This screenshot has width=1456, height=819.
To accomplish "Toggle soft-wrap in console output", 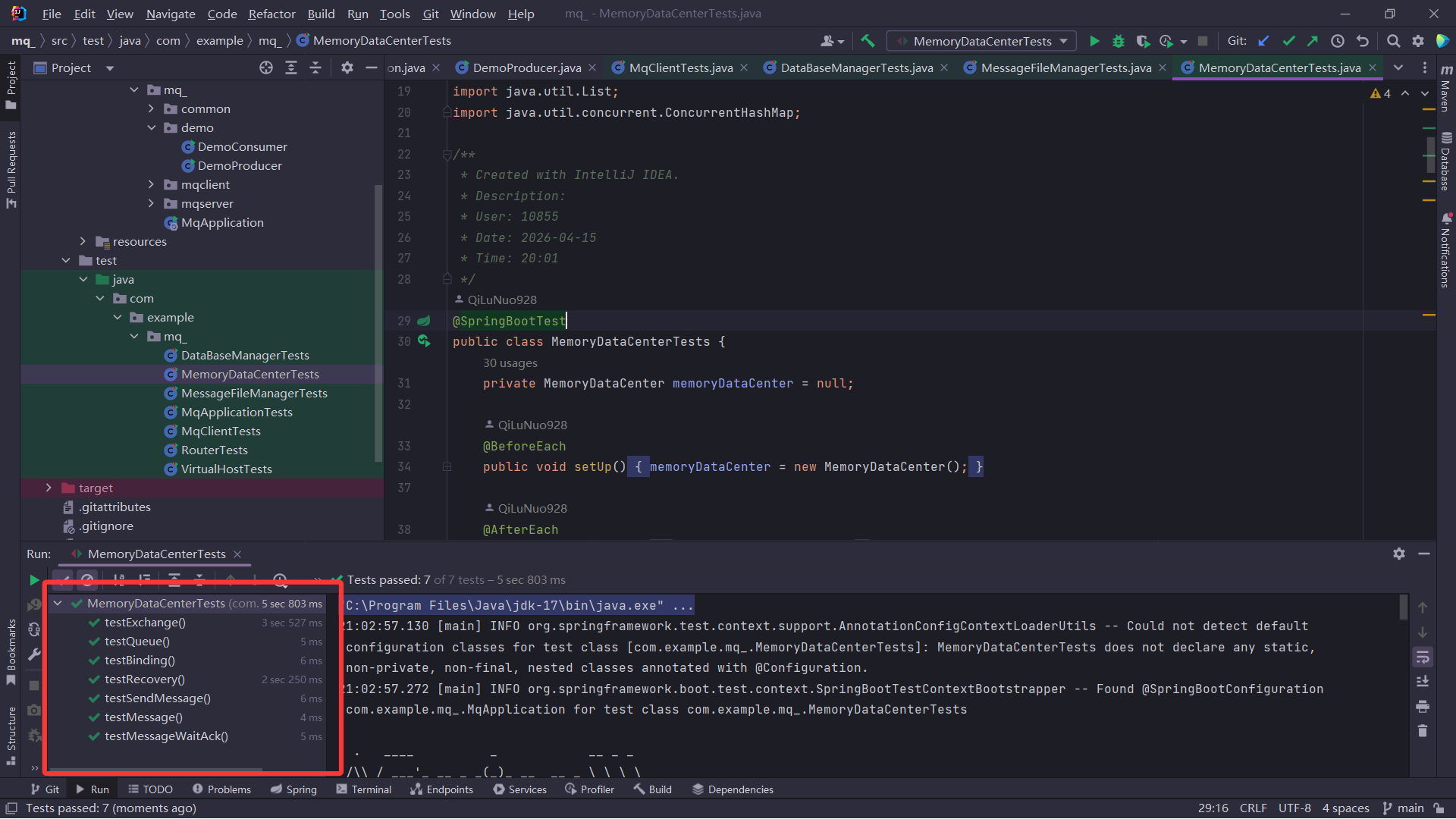I will pyautogui.click(x=1423, y=657).
